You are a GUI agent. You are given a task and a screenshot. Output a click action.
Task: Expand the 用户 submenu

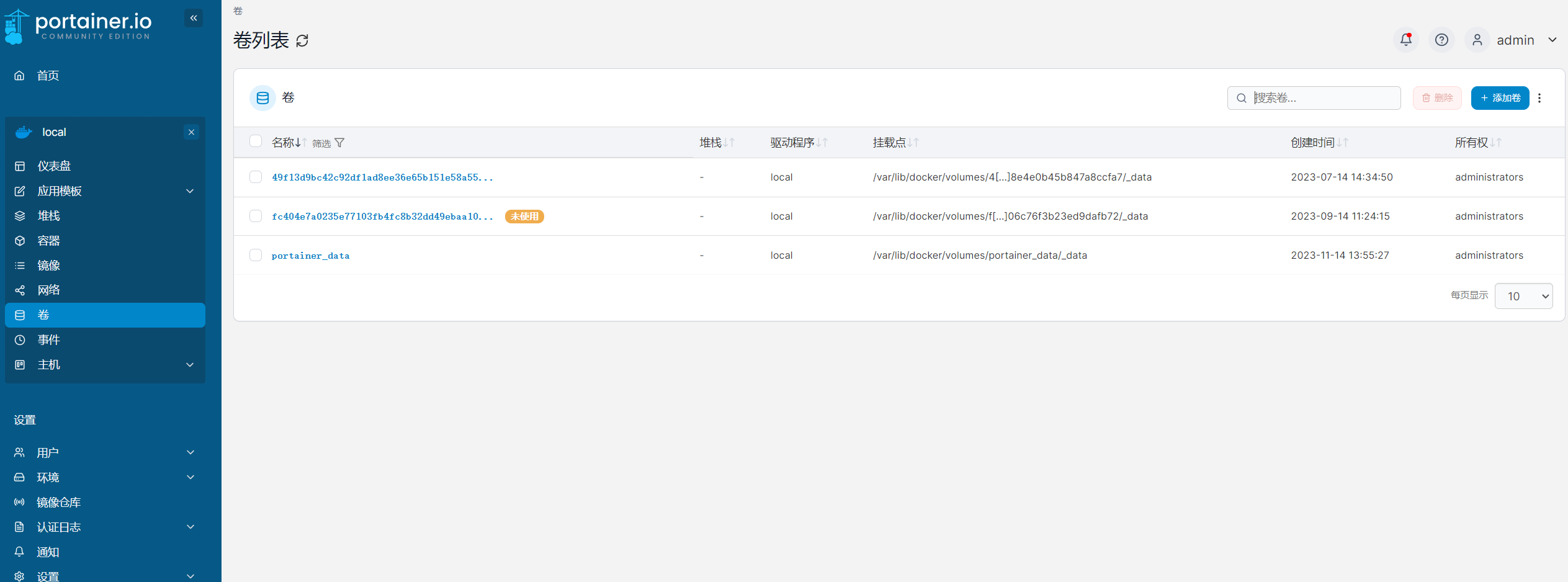tap(190, 453)
